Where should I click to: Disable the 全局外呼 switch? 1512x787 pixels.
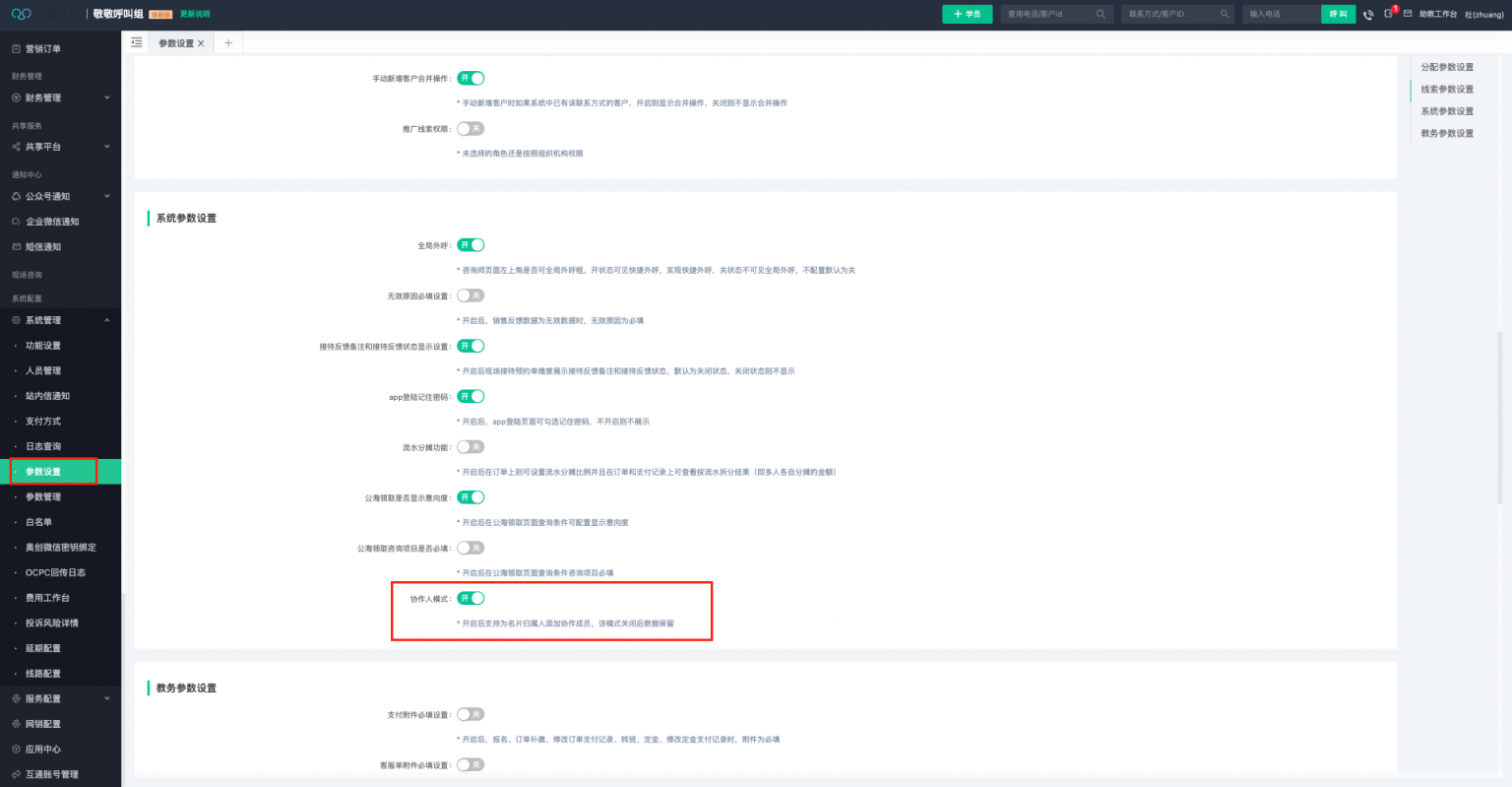[472, 244]
